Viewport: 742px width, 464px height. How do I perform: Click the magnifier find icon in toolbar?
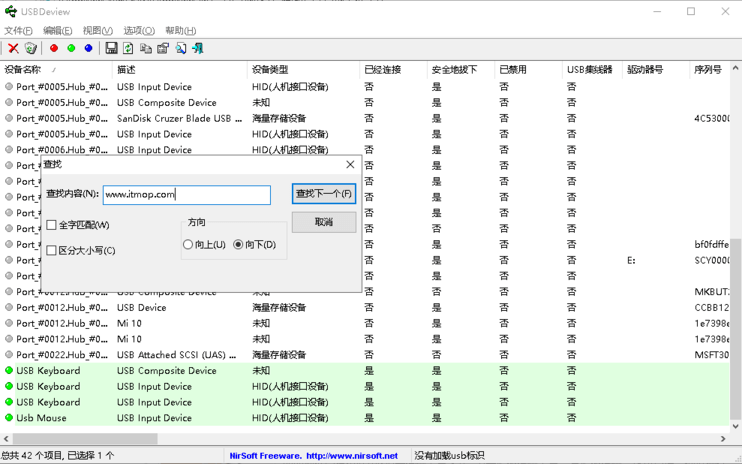click(181, 48)
